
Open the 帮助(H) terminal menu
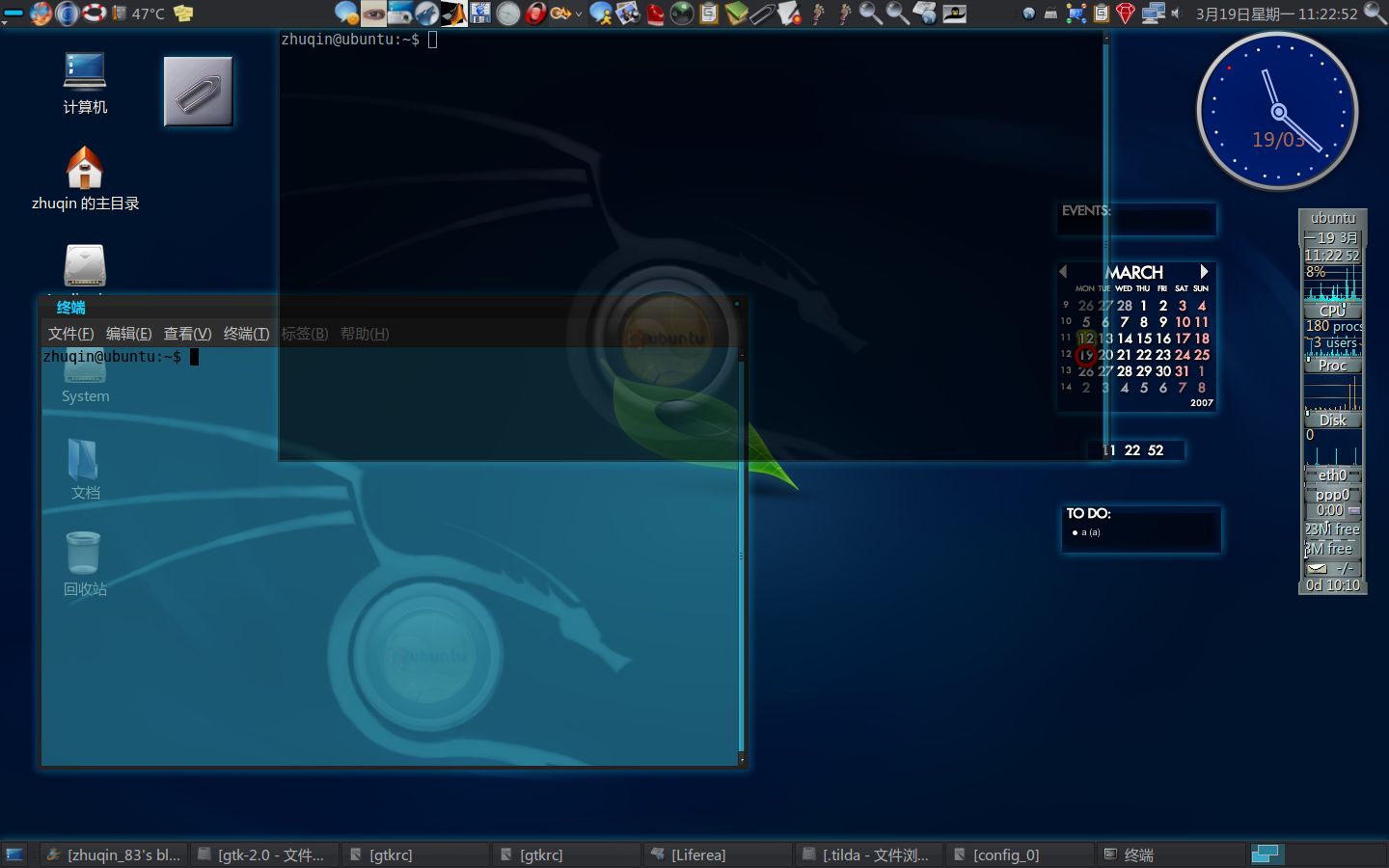tap(365, 334)
